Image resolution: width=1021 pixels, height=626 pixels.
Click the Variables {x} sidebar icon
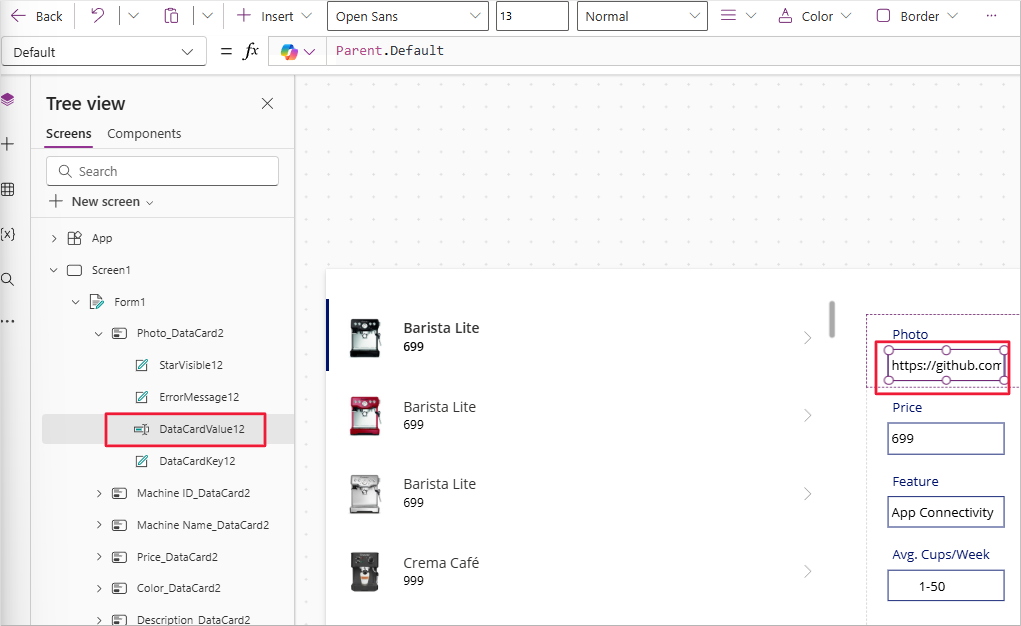tap(8, 234)
